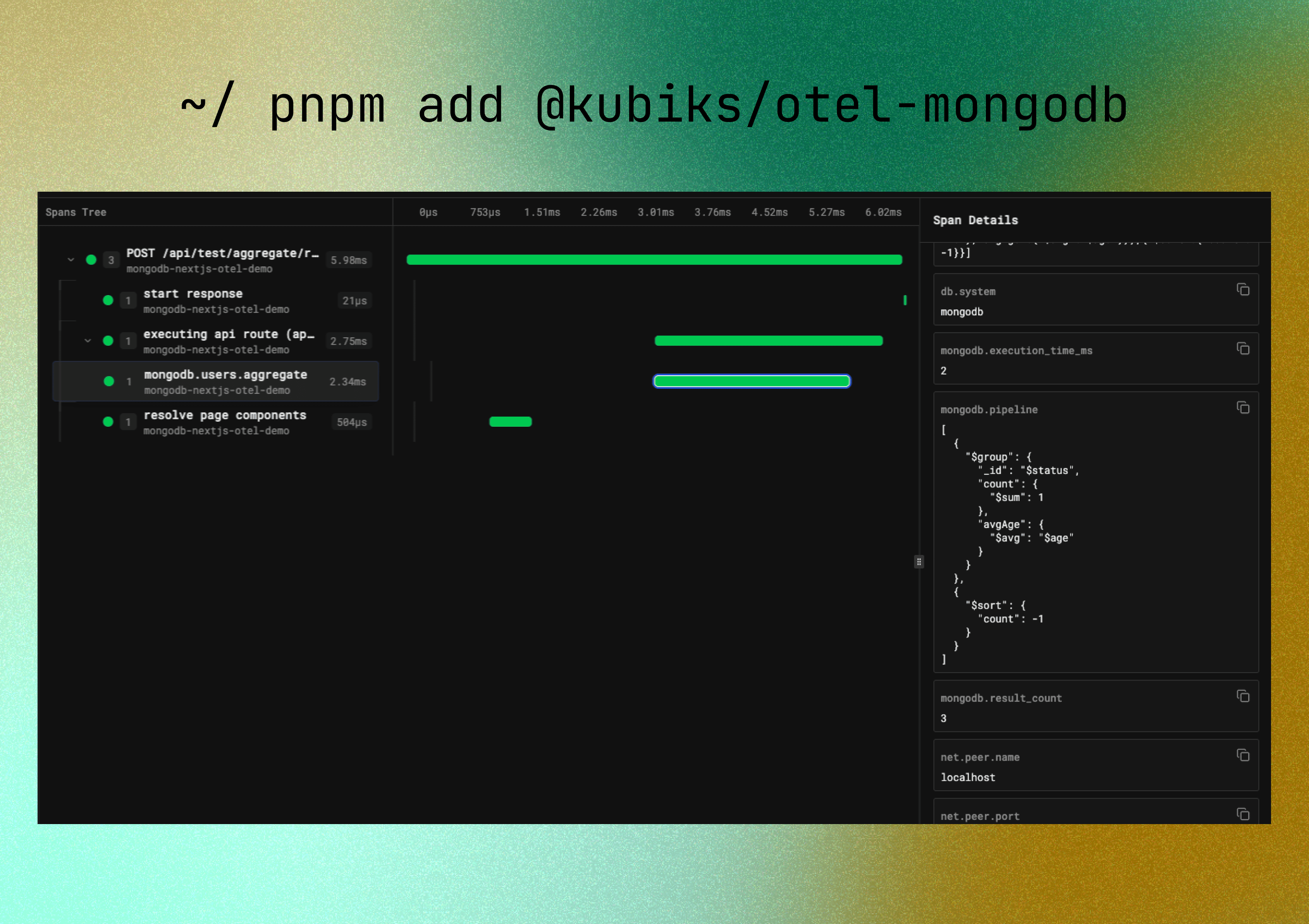Click the highlighted mongodb.users.aggregate timeline bar
Image resolution: width=1309 pixels, height=924 pixels.
[x=752, y=381]
